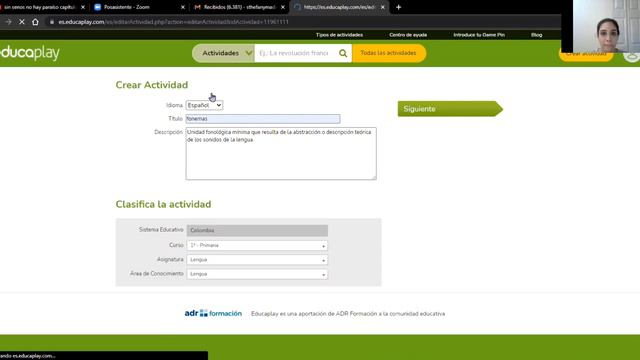The height and width of the screenshot is (360, 640).
Task: Click the Sistema Educativo Colombia field
Action: tap(257, 231)
